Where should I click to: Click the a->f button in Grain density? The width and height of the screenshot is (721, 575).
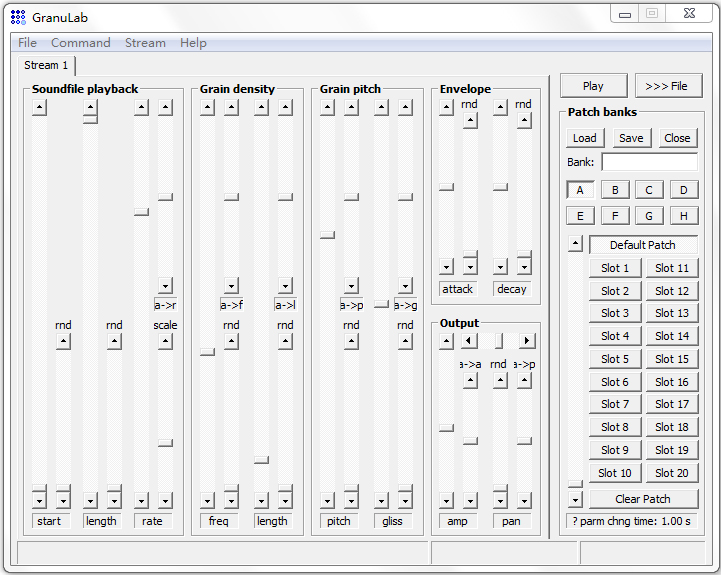[x=231, y=305]
